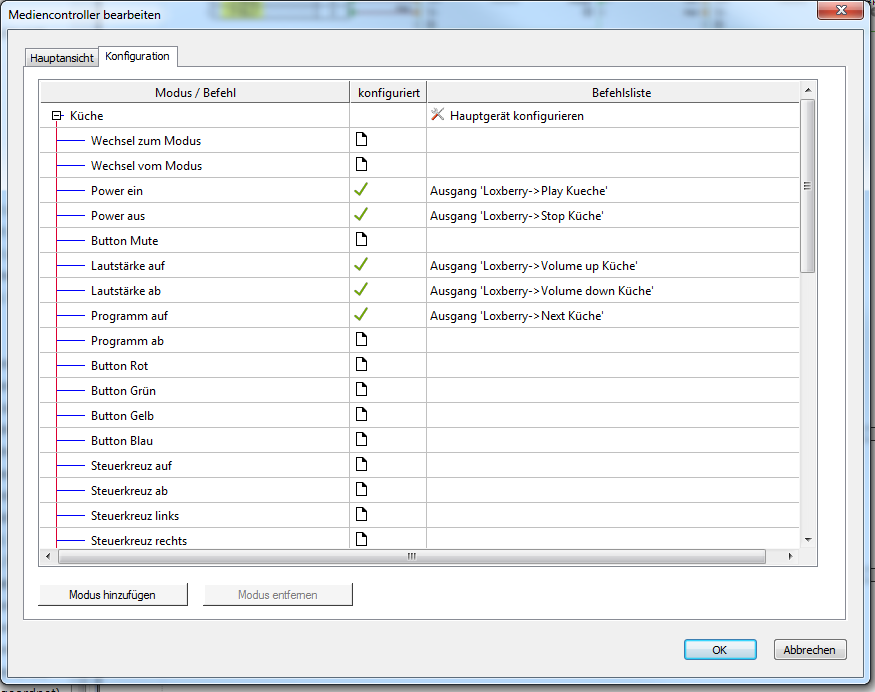This screenshot has height=692, width=875.
Task: Select the Power aus row label
Action: [118, 216]
